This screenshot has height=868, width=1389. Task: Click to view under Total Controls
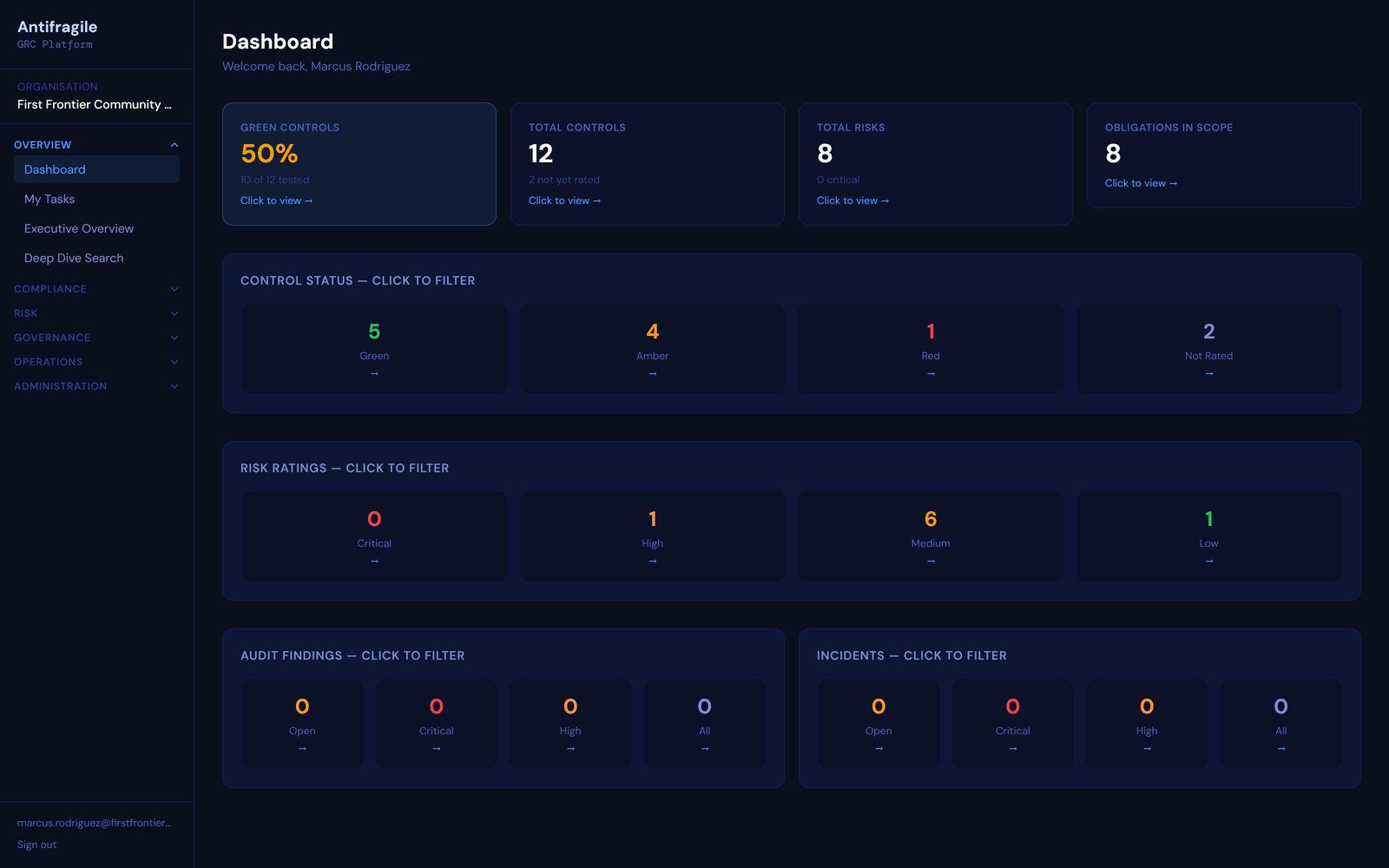coord(564,201)
